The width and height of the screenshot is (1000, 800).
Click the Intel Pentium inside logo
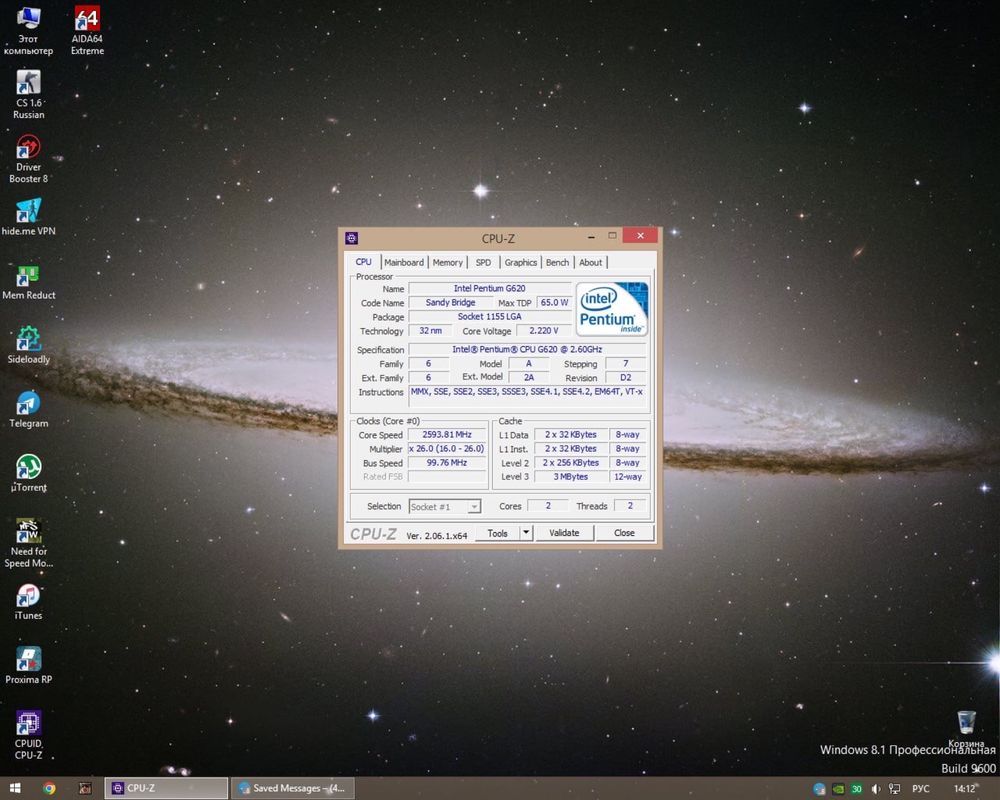(612, 309)
